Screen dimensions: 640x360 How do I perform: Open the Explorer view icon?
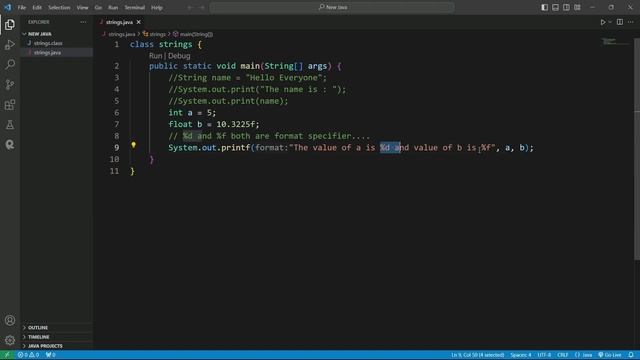10,25
